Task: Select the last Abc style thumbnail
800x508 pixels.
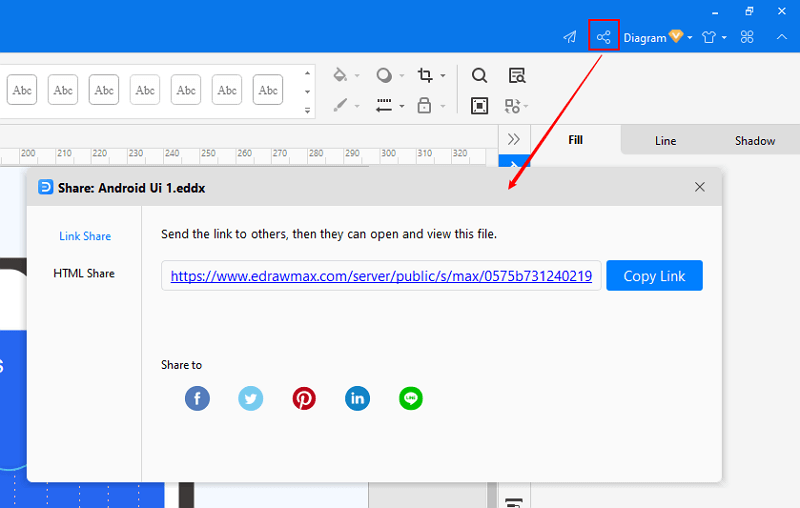Action: pyautogui.click(x=268, y=90)
